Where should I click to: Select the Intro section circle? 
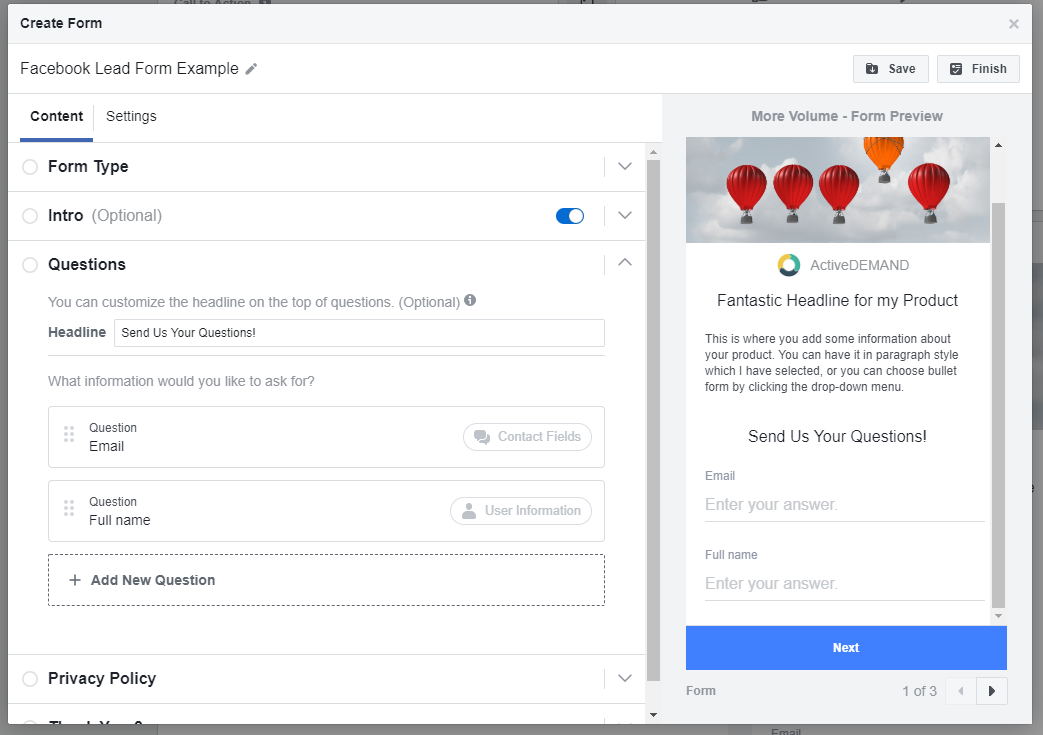pyautogui.click(x=30, y=216)
